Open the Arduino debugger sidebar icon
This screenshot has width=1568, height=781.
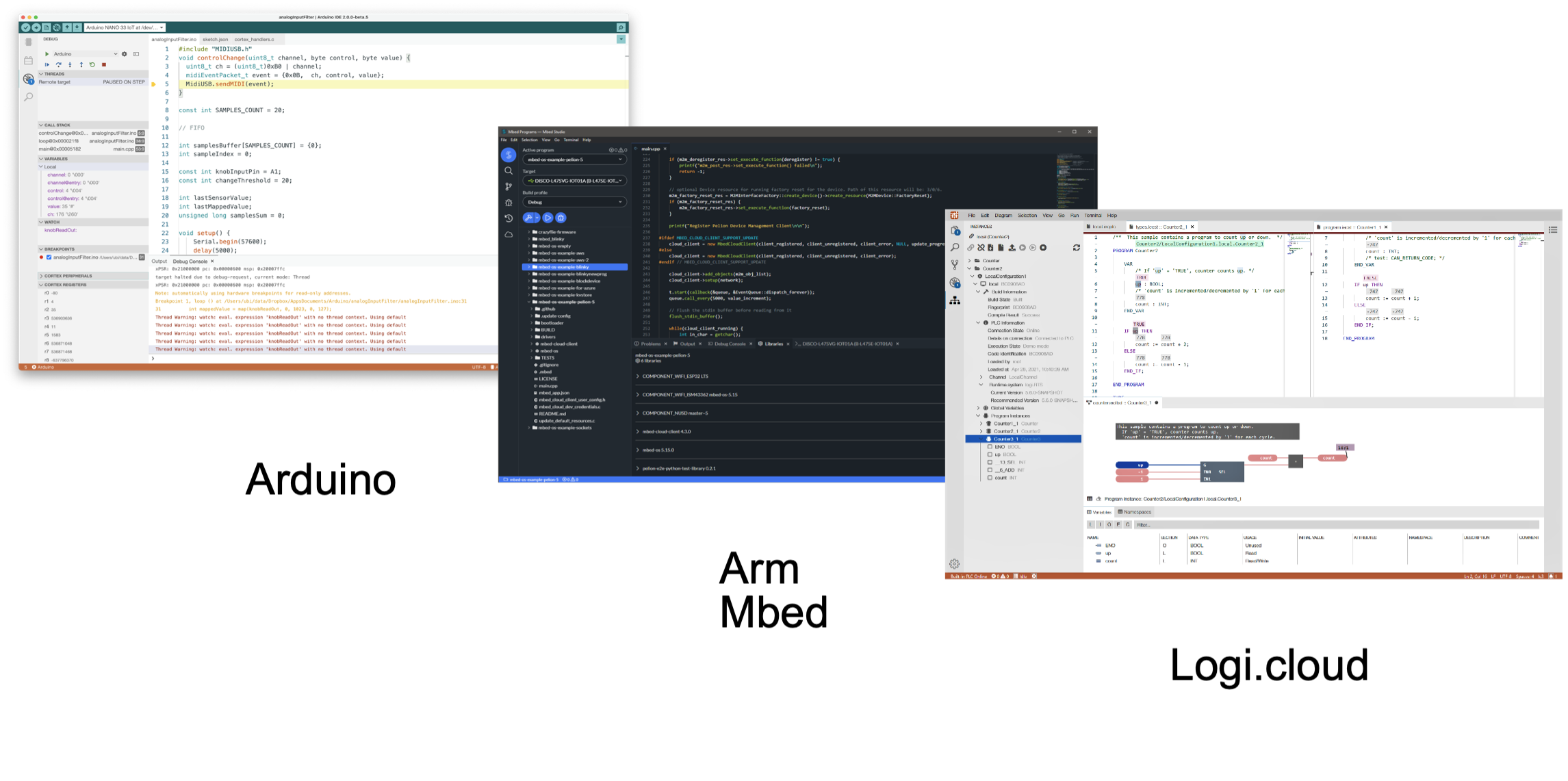pos(28,79)
